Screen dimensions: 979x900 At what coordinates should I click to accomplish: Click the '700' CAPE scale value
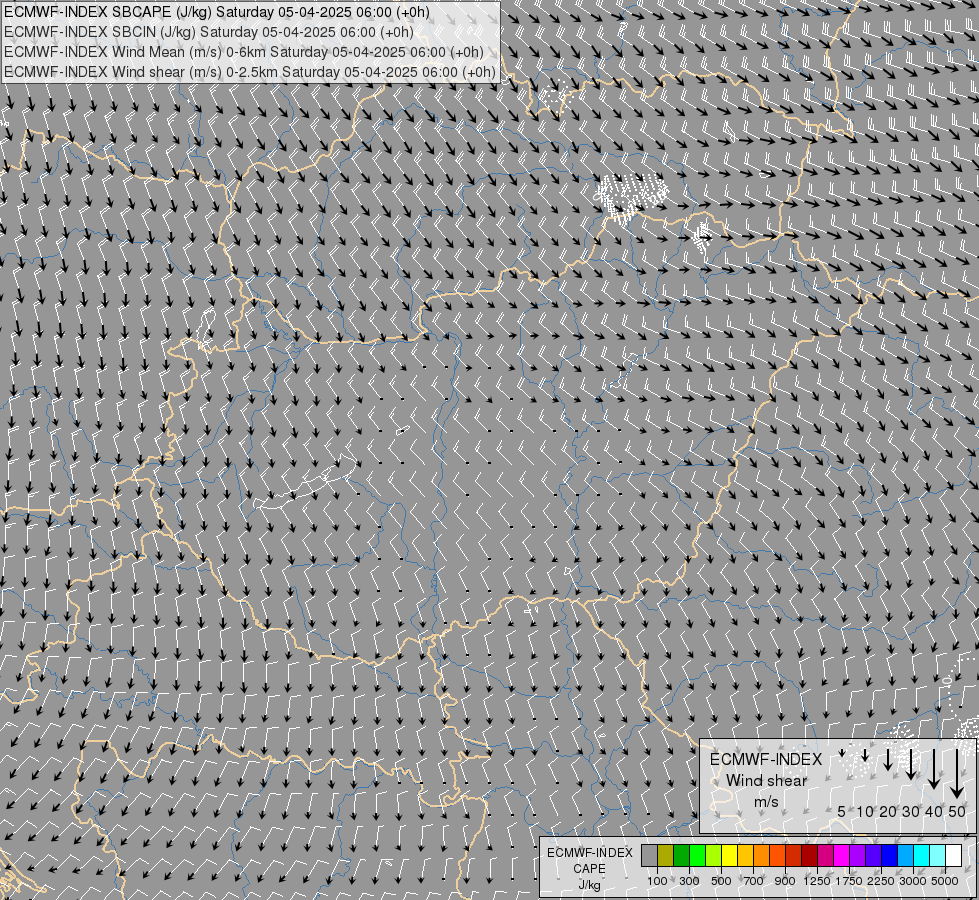(x=754, y=881)
